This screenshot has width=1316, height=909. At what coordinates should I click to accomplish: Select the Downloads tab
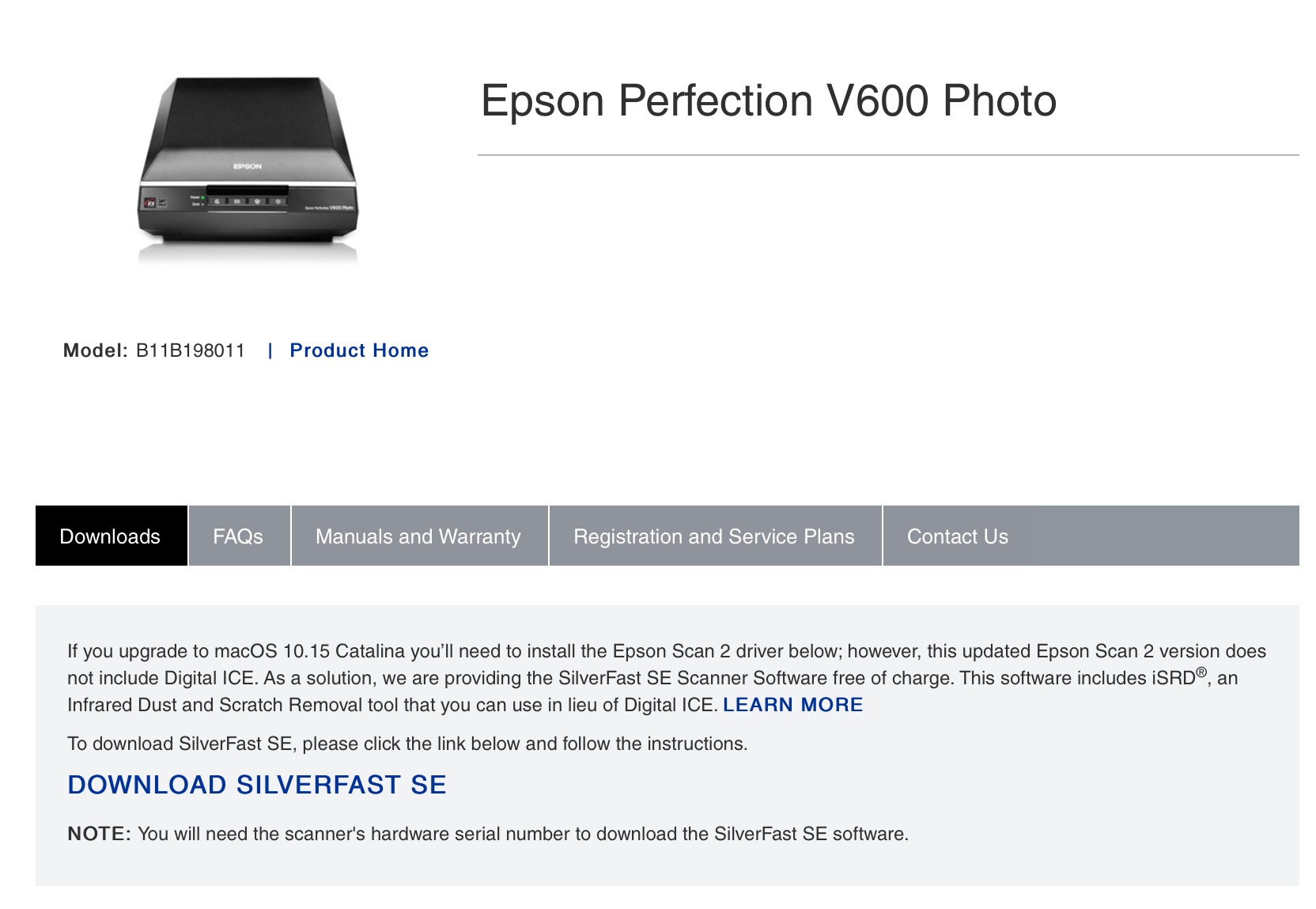(x=110, y=536)
